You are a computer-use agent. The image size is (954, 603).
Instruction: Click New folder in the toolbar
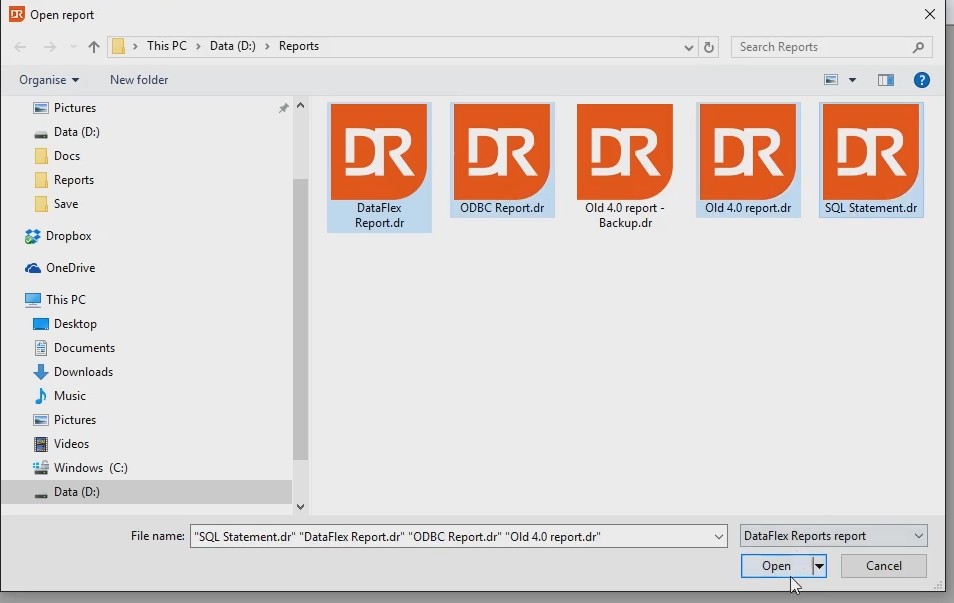(139, 80)
